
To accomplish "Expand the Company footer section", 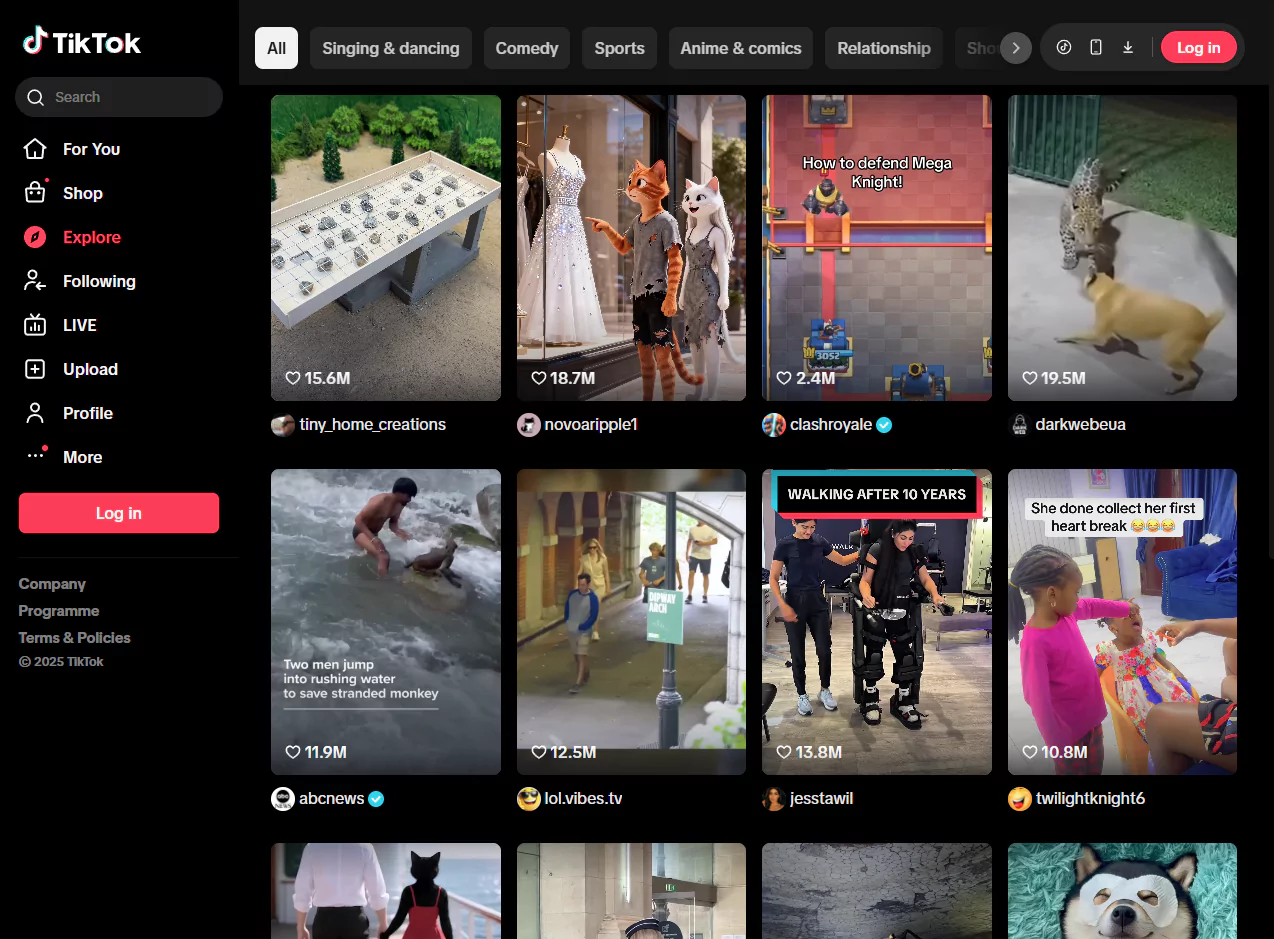I will [52, 584].
